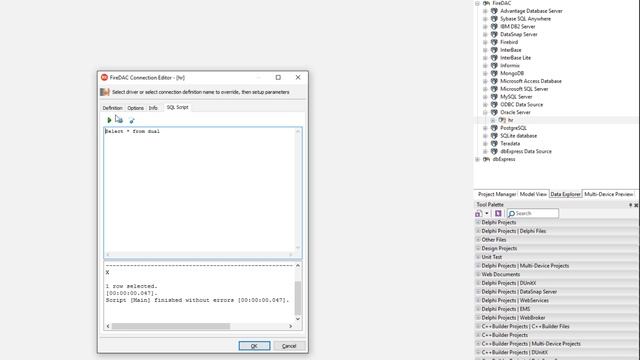Open the Info tab

pyautogui.click(x=153, y=108)
